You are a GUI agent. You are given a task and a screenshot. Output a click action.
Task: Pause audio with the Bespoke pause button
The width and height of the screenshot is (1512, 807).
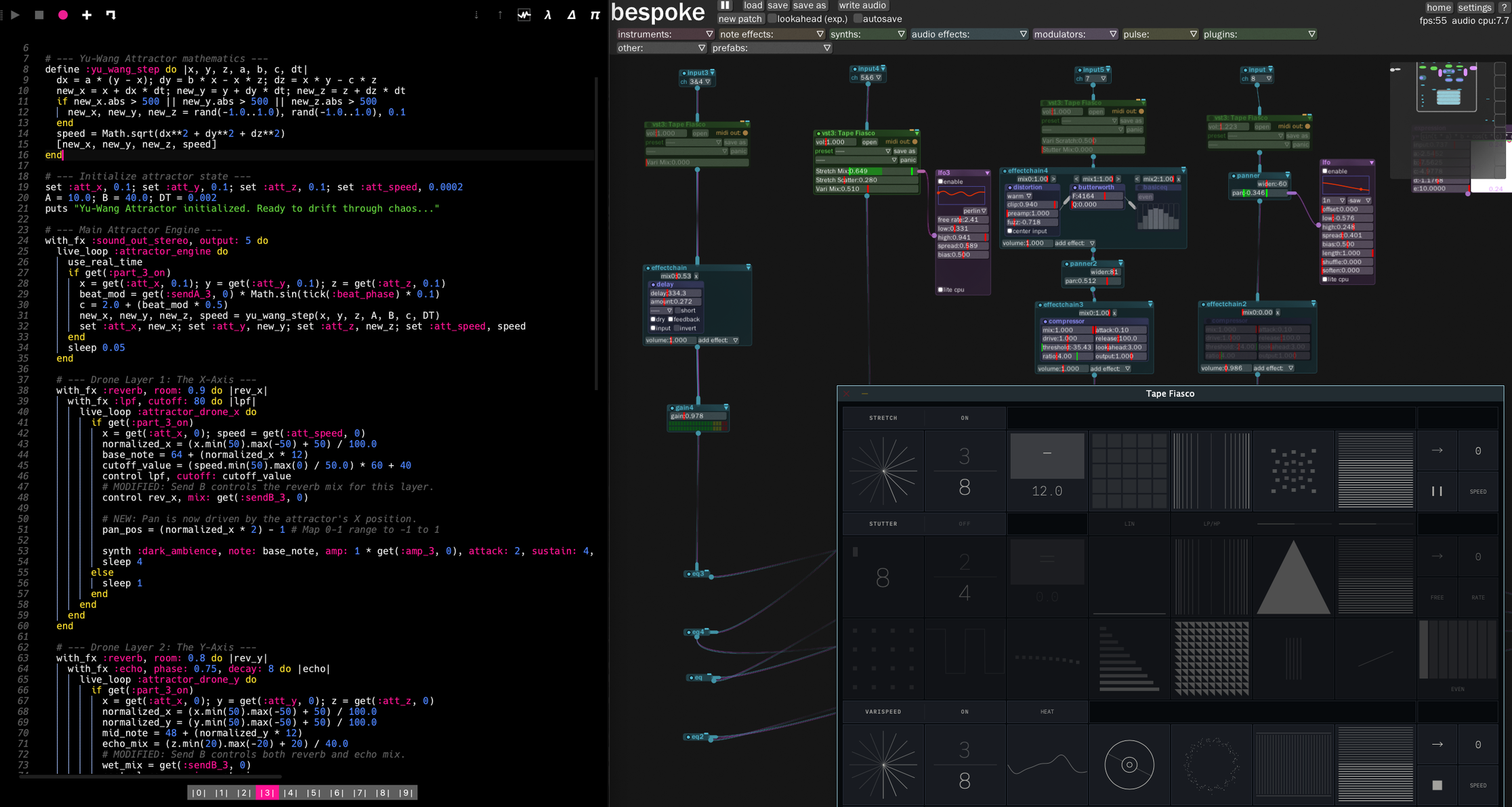coord(725,5)
